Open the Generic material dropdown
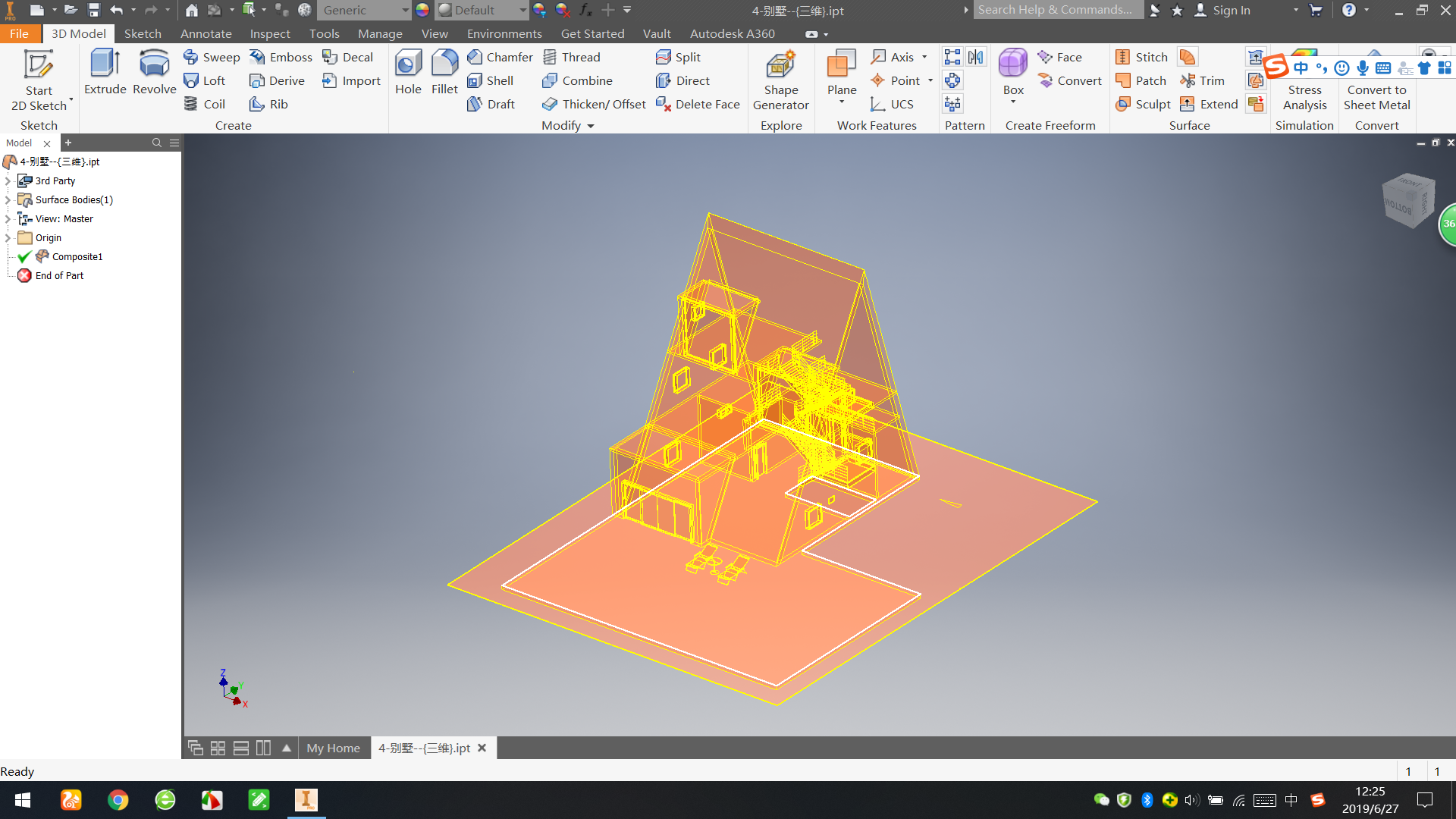The width and height of the screenshot is (1456, 819). (405, 11)
